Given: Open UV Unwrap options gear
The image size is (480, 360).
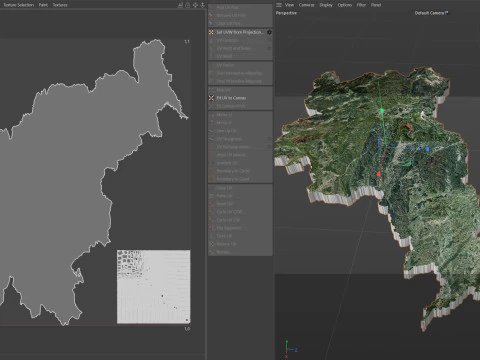Looking at the screenshot, I should [269, 40].
